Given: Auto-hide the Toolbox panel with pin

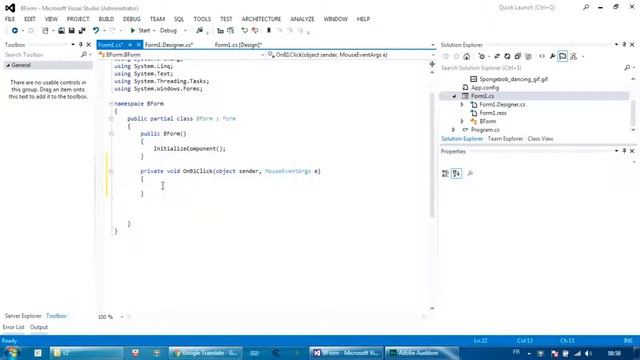Looking at the screenshot, I should [80, 44].
